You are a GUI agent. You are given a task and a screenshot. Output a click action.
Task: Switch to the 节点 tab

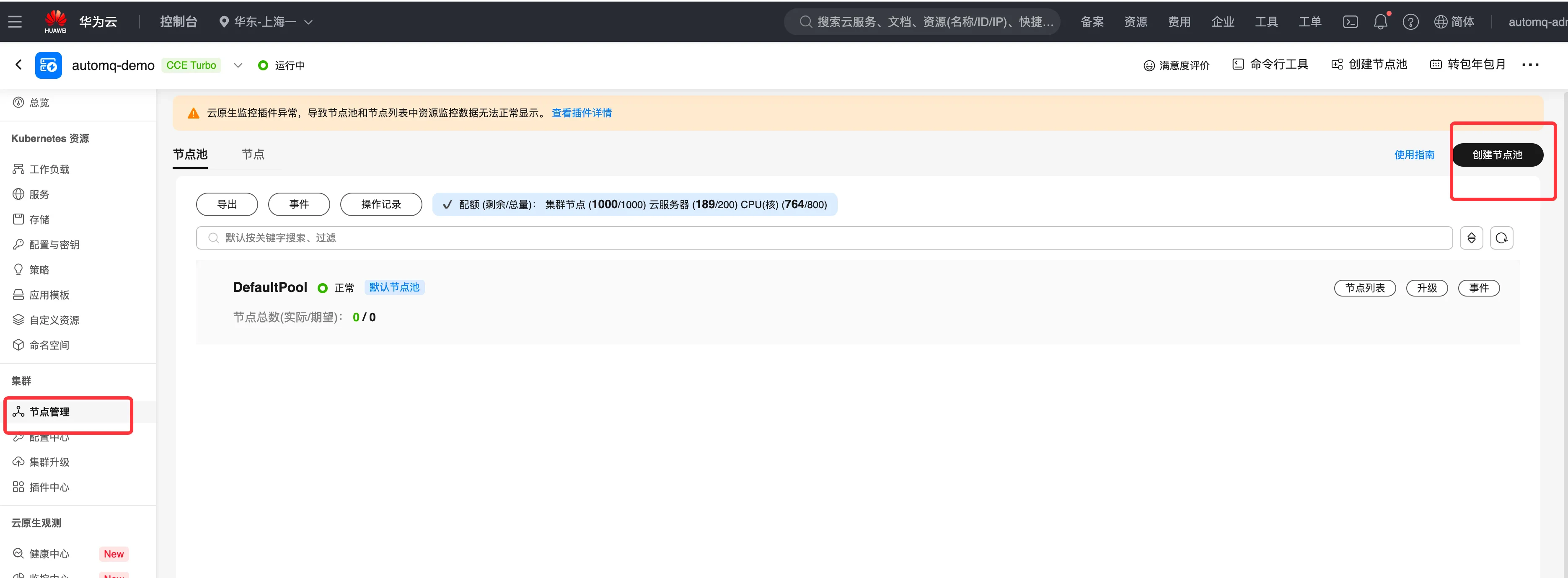click(x=253, y=155)
